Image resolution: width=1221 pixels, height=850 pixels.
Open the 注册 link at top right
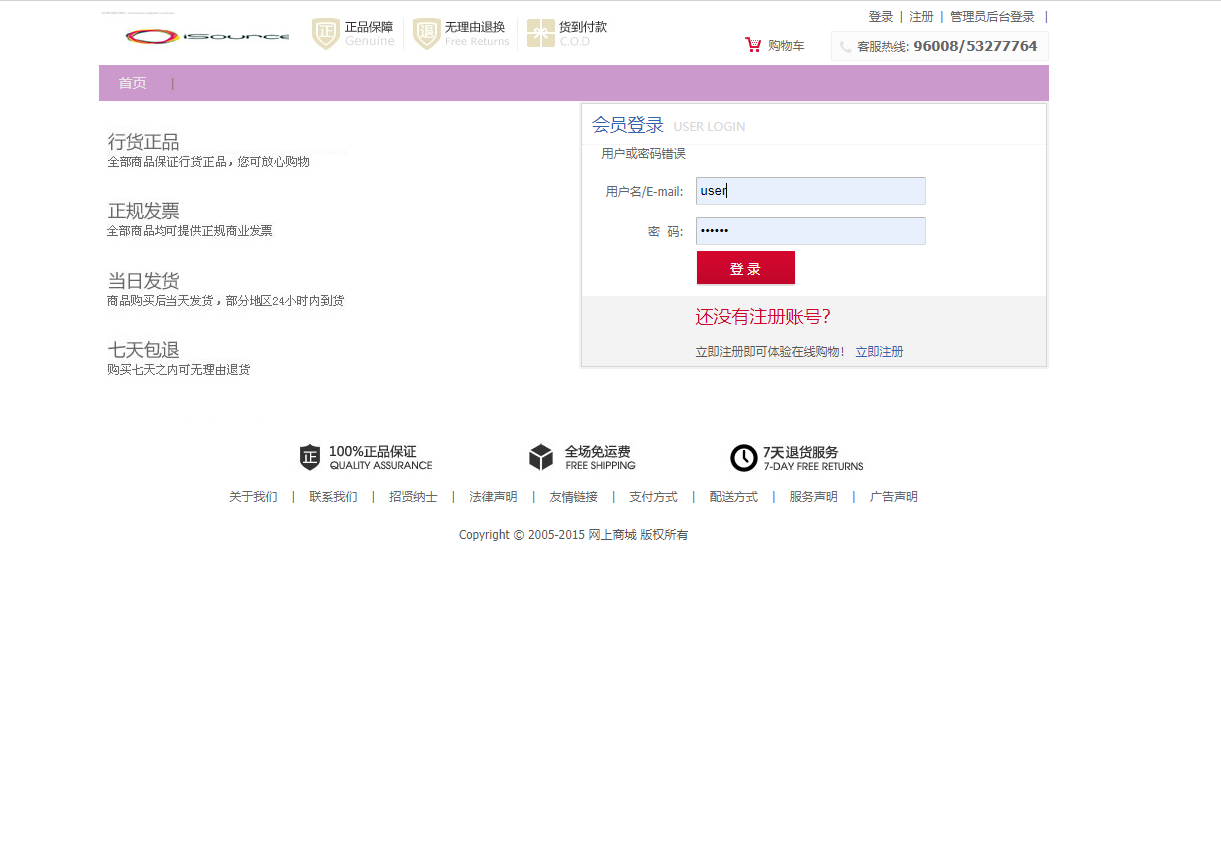tap(920, 16)
